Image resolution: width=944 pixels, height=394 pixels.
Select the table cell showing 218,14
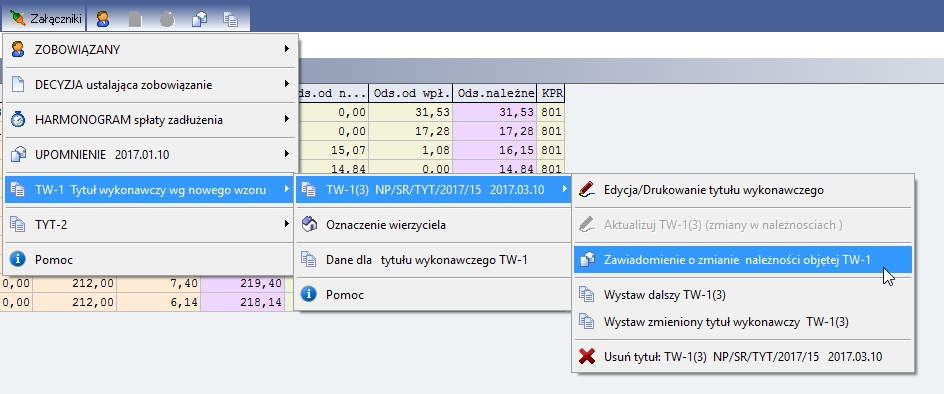click(243, 302)
